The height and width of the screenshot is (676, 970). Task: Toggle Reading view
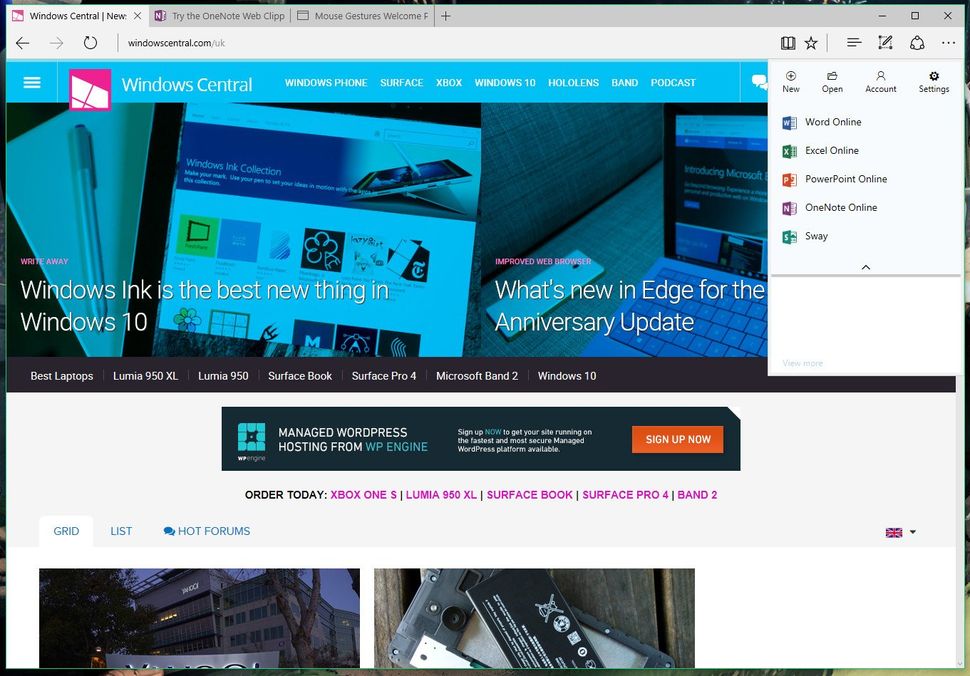(788, 43)
